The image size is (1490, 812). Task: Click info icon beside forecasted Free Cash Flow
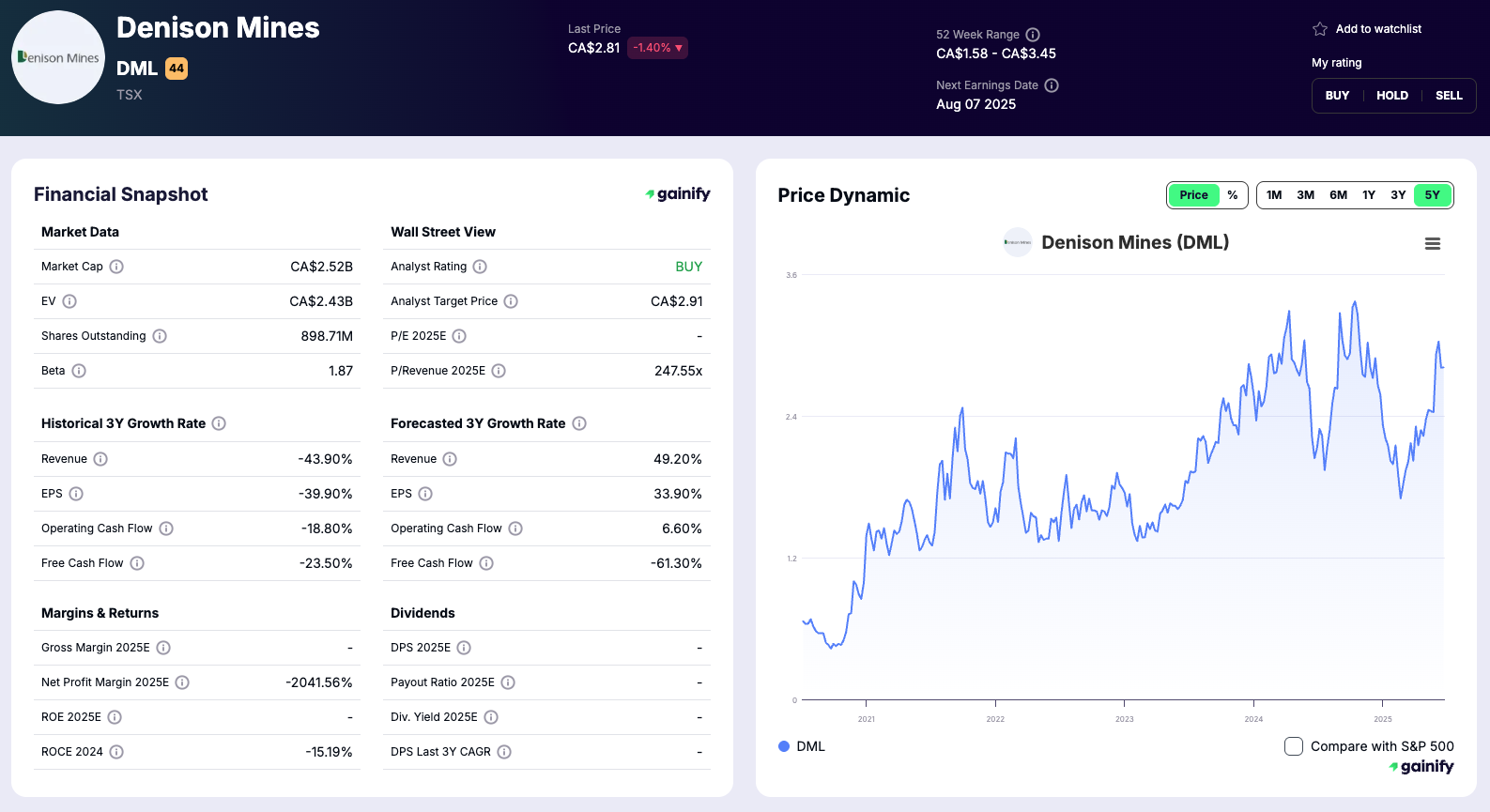pos(486,563)
